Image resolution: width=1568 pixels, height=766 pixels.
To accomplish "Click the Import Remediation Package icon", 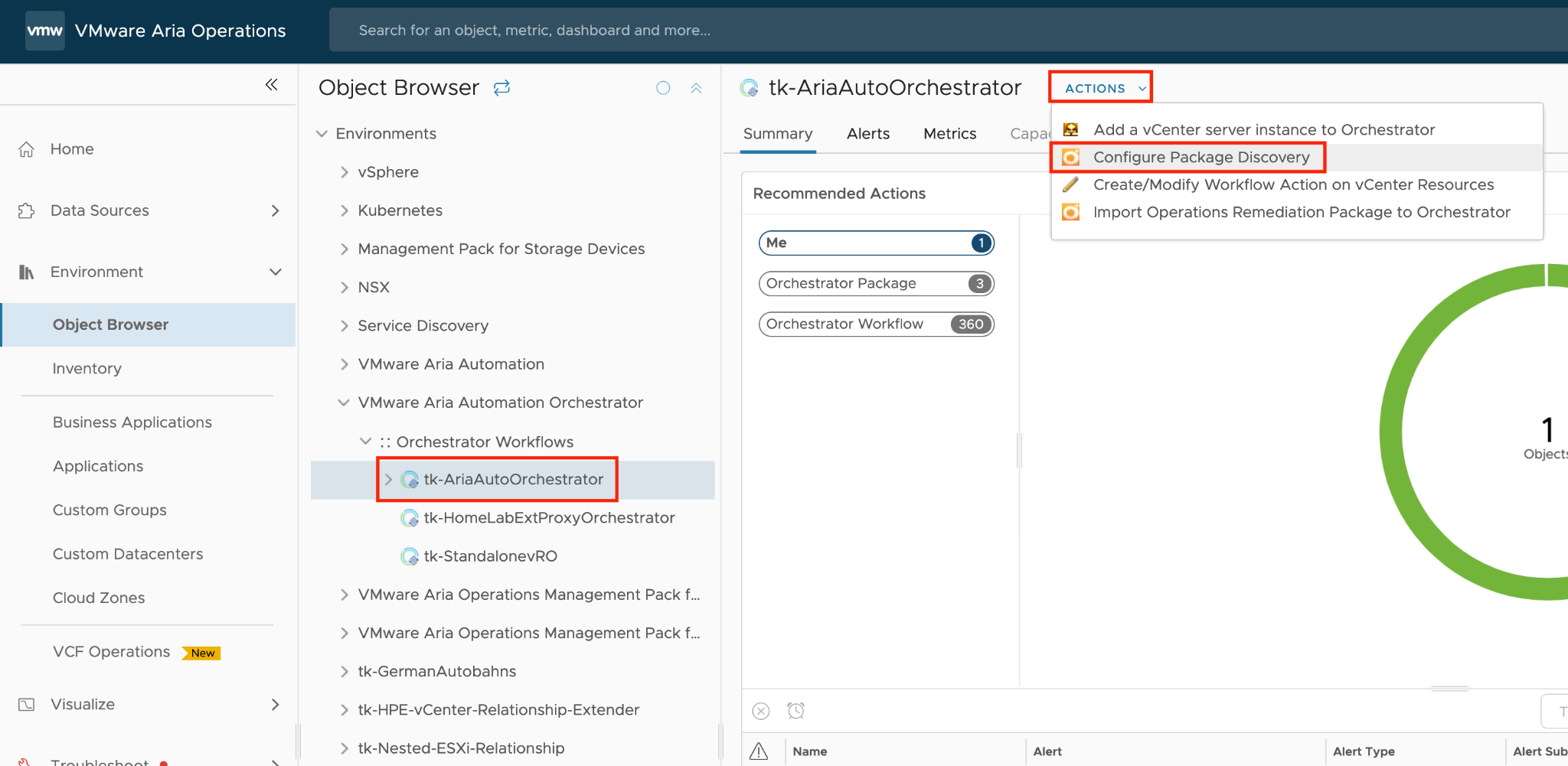I will coord(1070,212).
